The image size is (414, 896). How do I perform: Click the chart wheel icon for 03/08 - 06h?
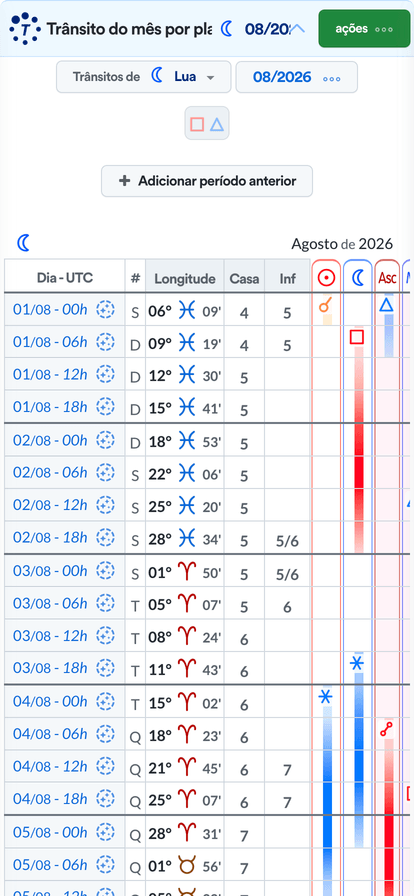point(105,603)
